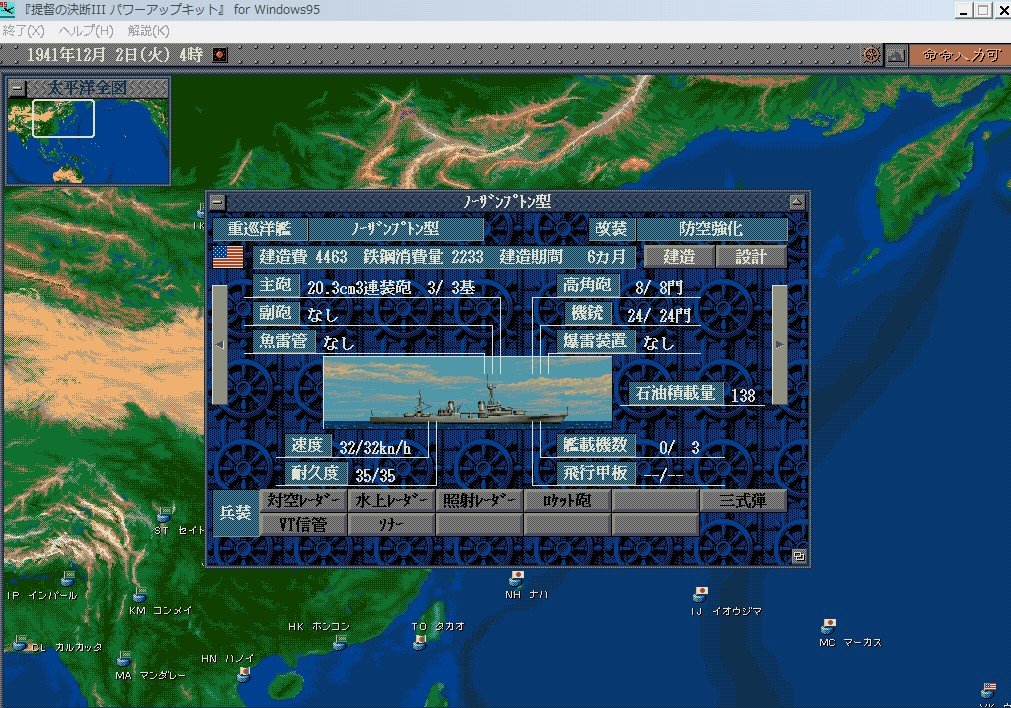Viewport: 1011px width, 708px height.
Task: Toggle 照射レーダー equipment
Action: 480,500
